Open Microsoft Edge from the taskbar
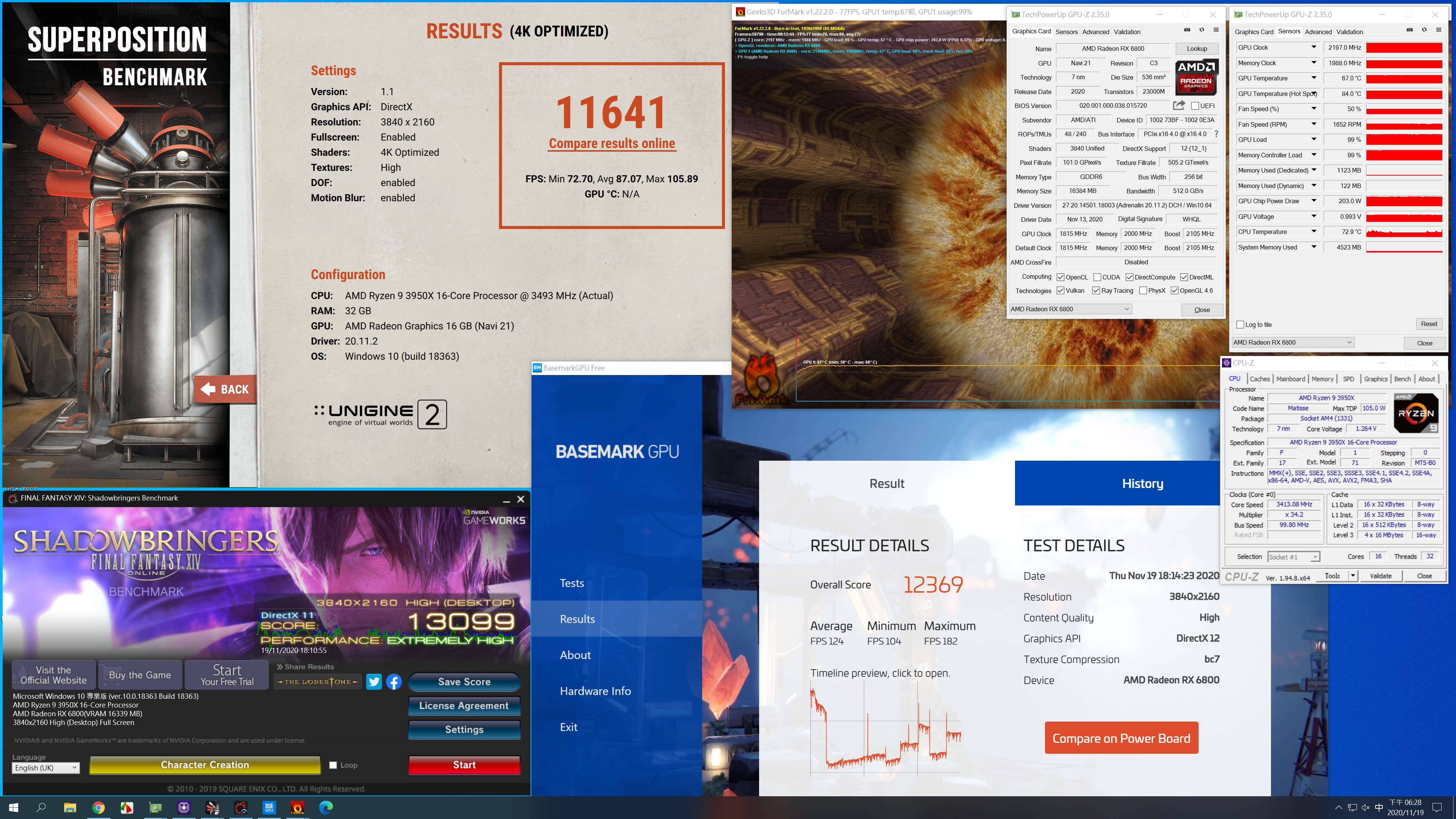The image size is (1456, 819). 326,808
